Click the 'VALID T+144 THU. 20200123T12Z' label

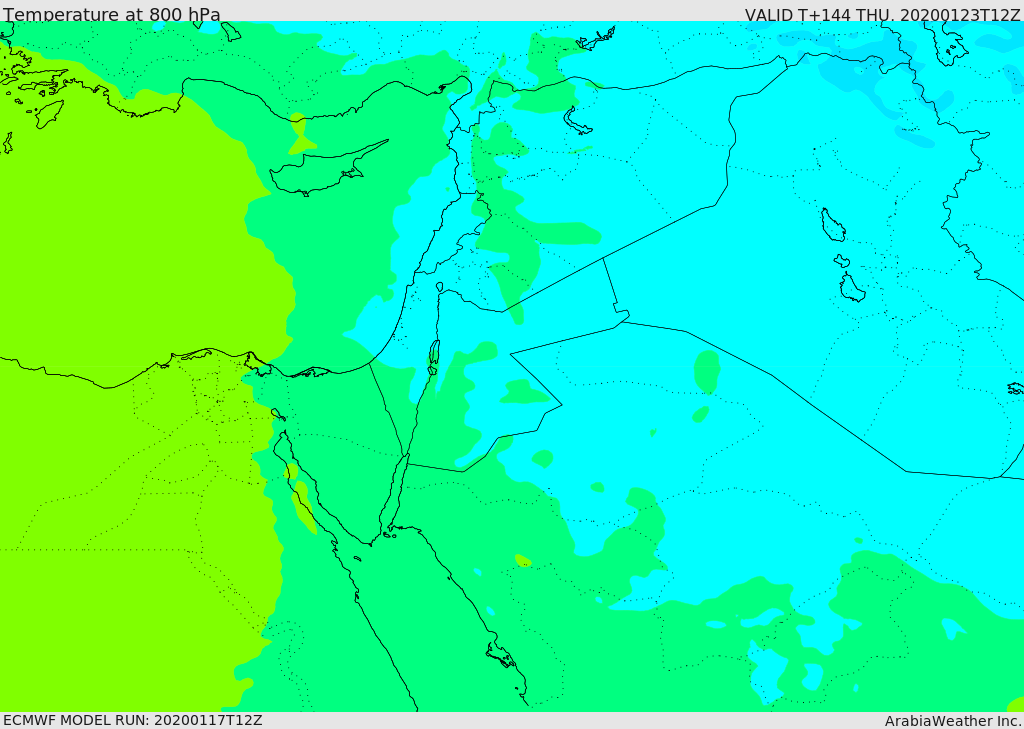tap(882, 15)
